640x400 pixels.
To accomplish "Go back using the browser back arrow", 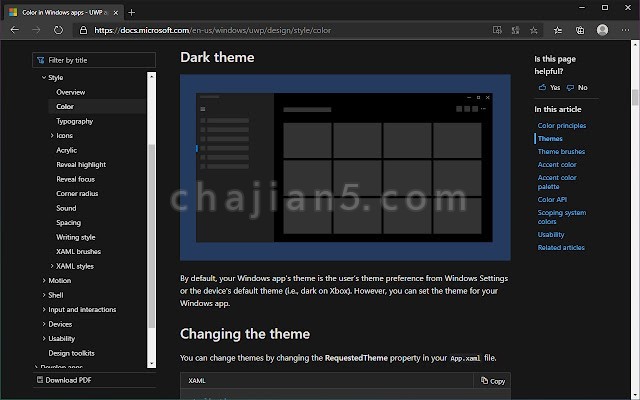I will point(15,30).
